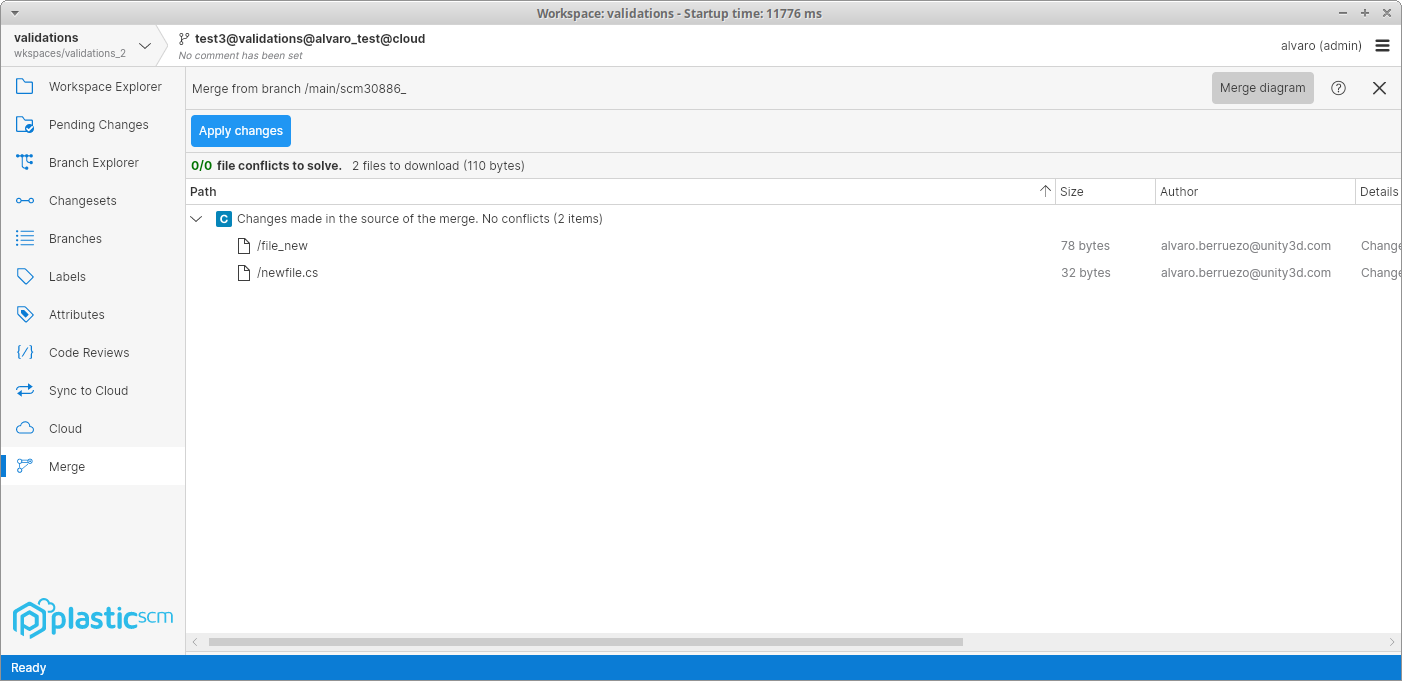This screenshot has height=681, width=1402.
Task: Select the /newfile.cs row
Action: 287,272
